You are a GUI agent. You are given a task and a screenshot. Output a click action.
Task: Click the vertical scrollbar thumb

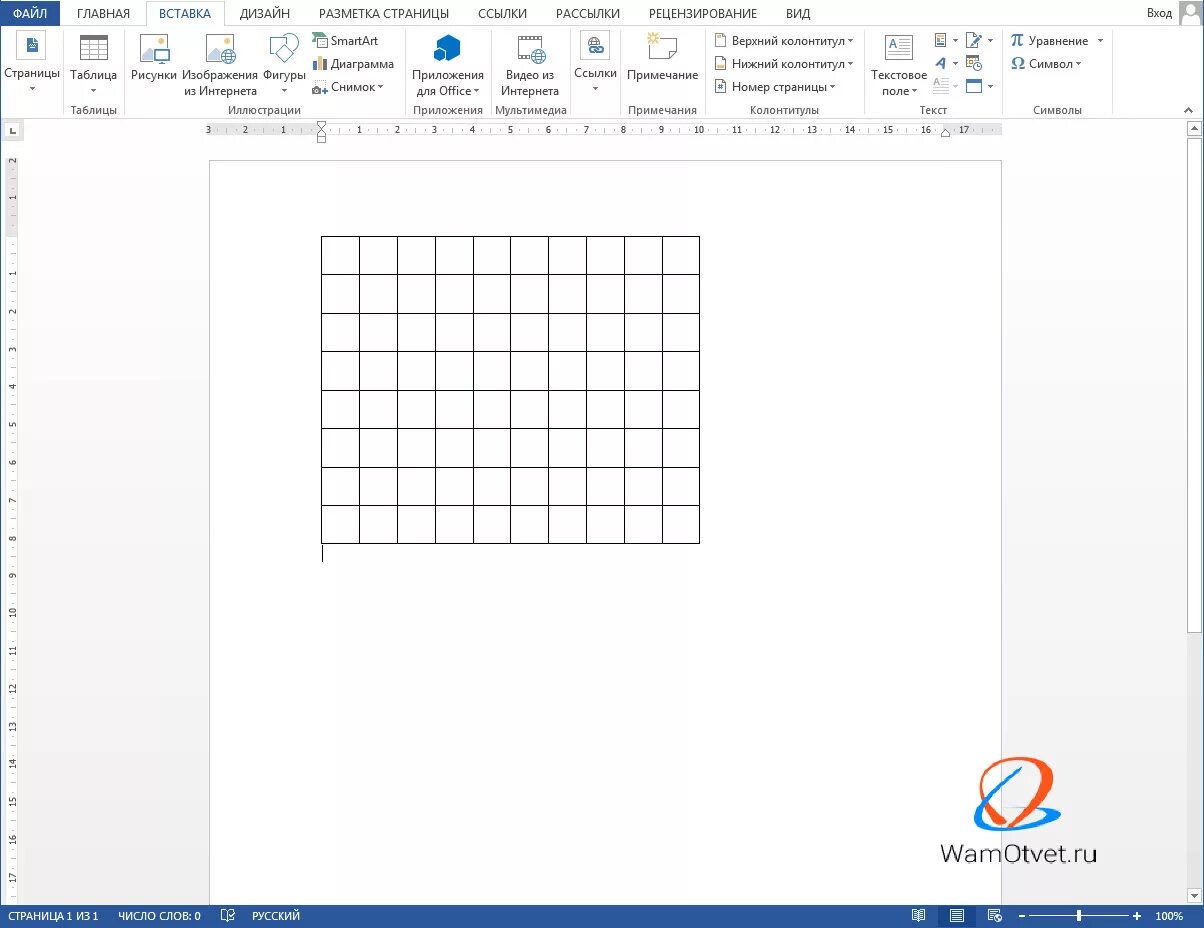point(1194,384)
